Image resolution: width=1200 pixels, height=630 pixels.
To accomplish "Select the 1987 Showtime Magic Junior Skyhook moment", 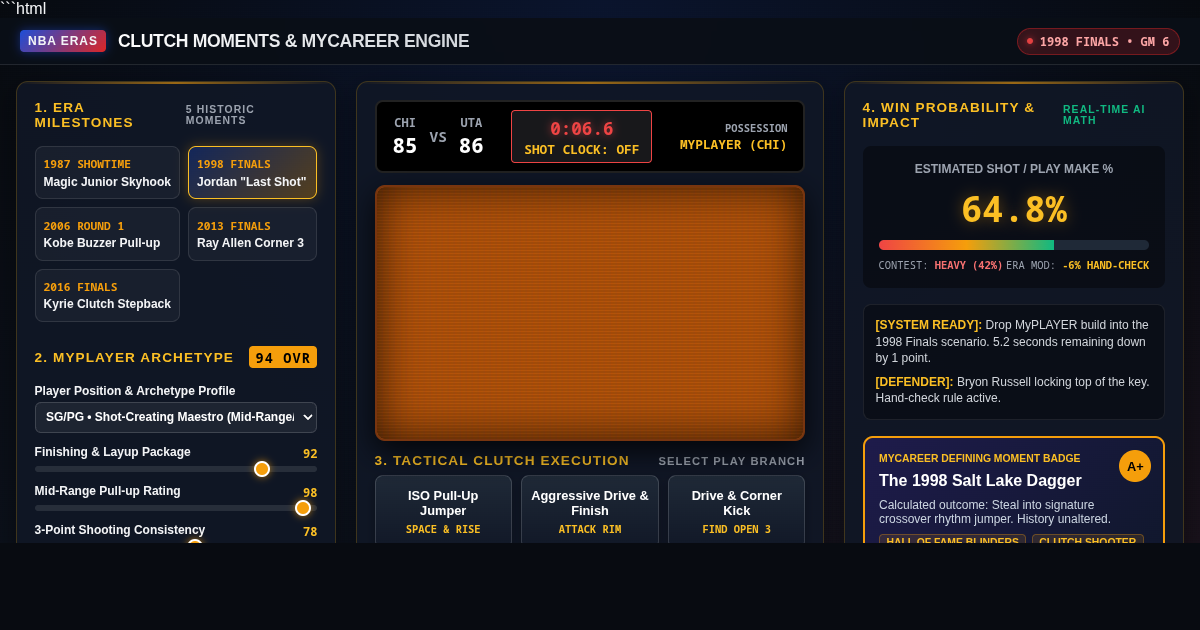I will 107,173.
